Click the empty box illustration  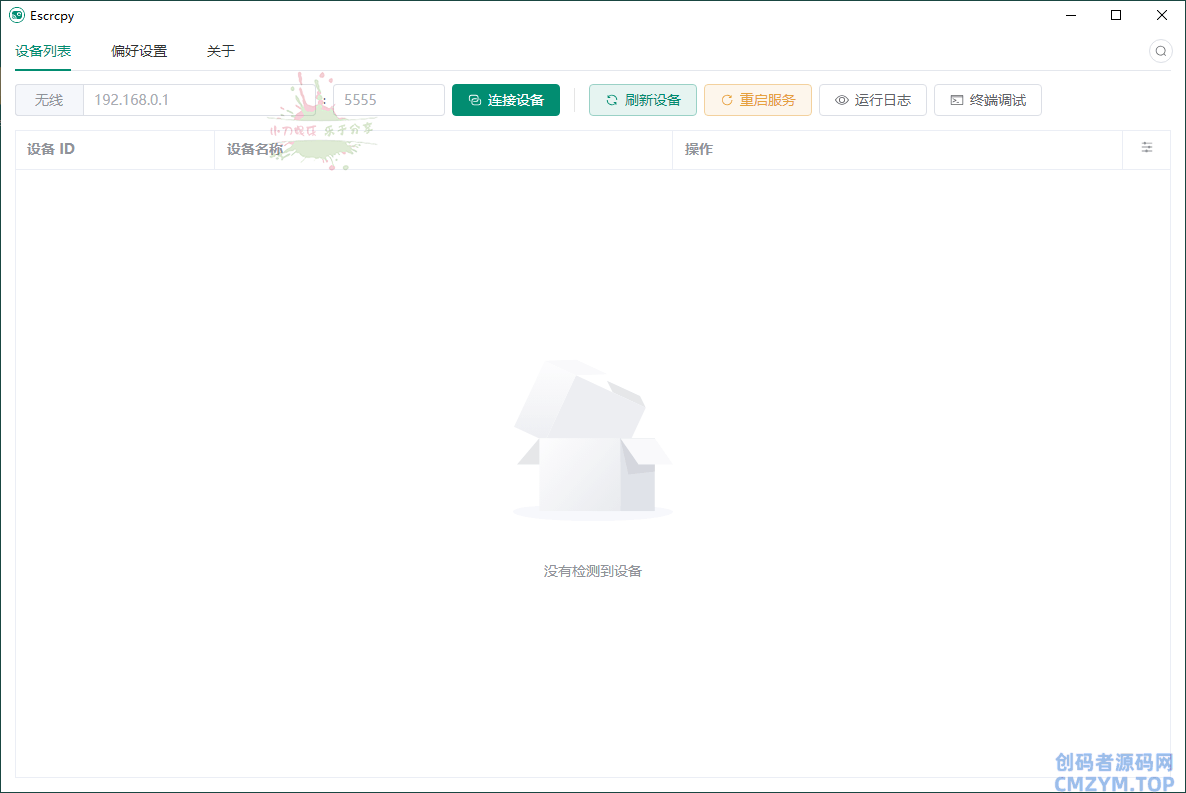coord(592,440)
